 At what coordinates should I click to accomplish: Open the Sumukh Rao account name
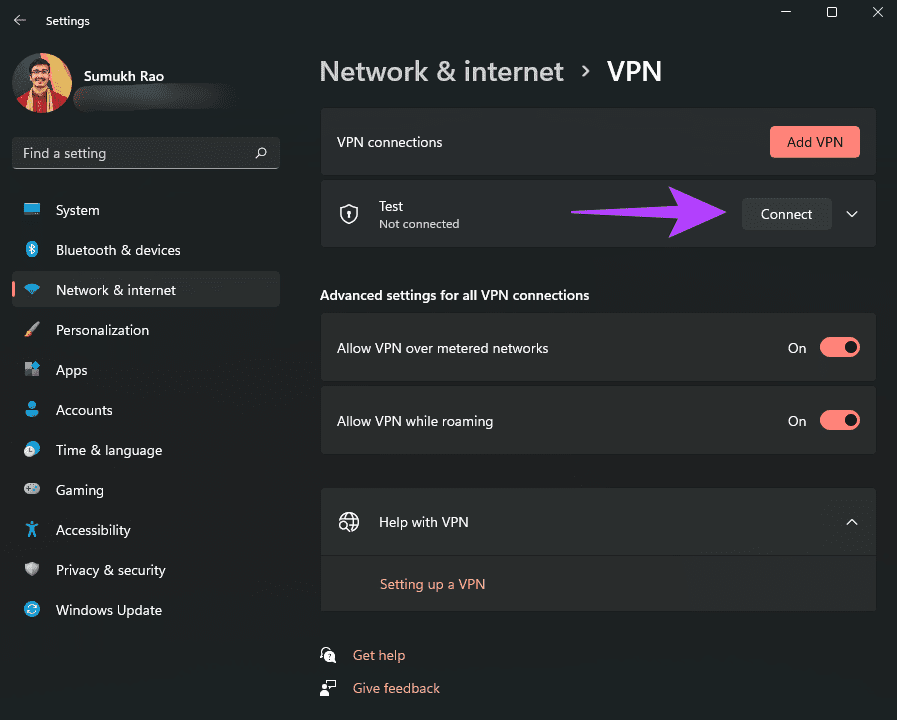pyautogui.click(x=124, y=76)
